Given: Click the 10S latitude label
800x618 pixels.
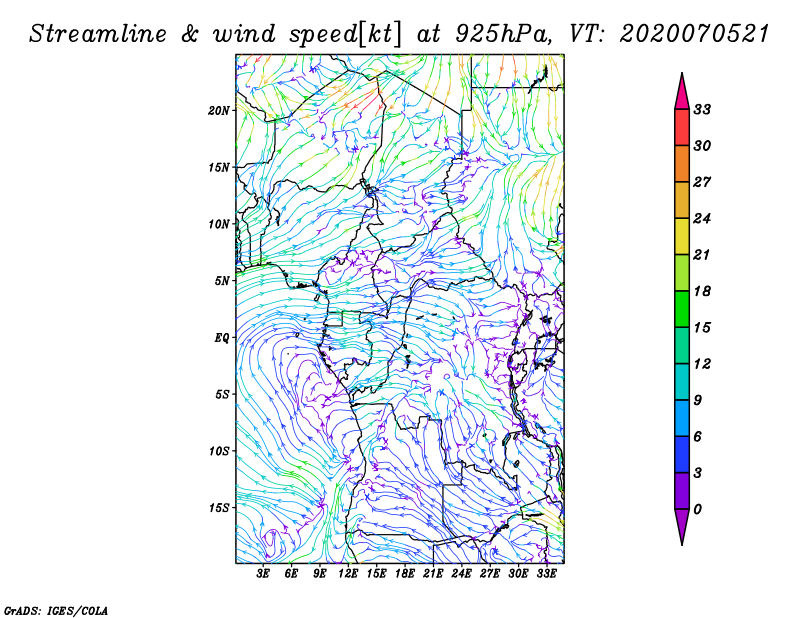Looking at the screenshot, I should click(x=219, y=451).
